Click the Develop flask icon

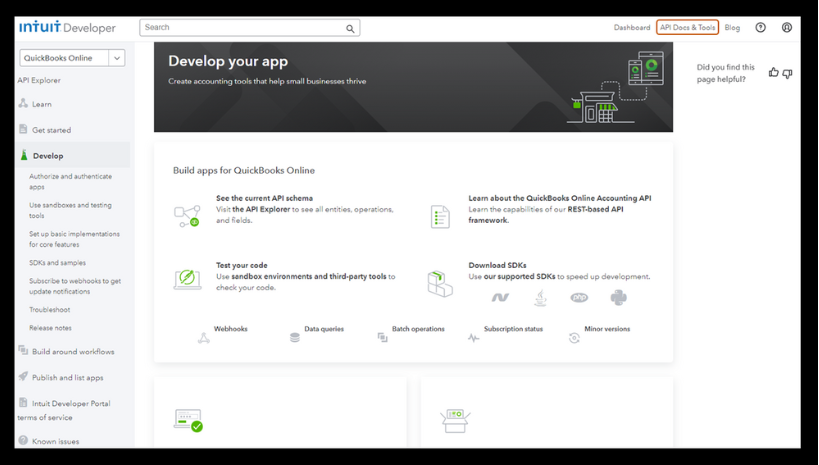pyautogui.click(x=24, y=155)
